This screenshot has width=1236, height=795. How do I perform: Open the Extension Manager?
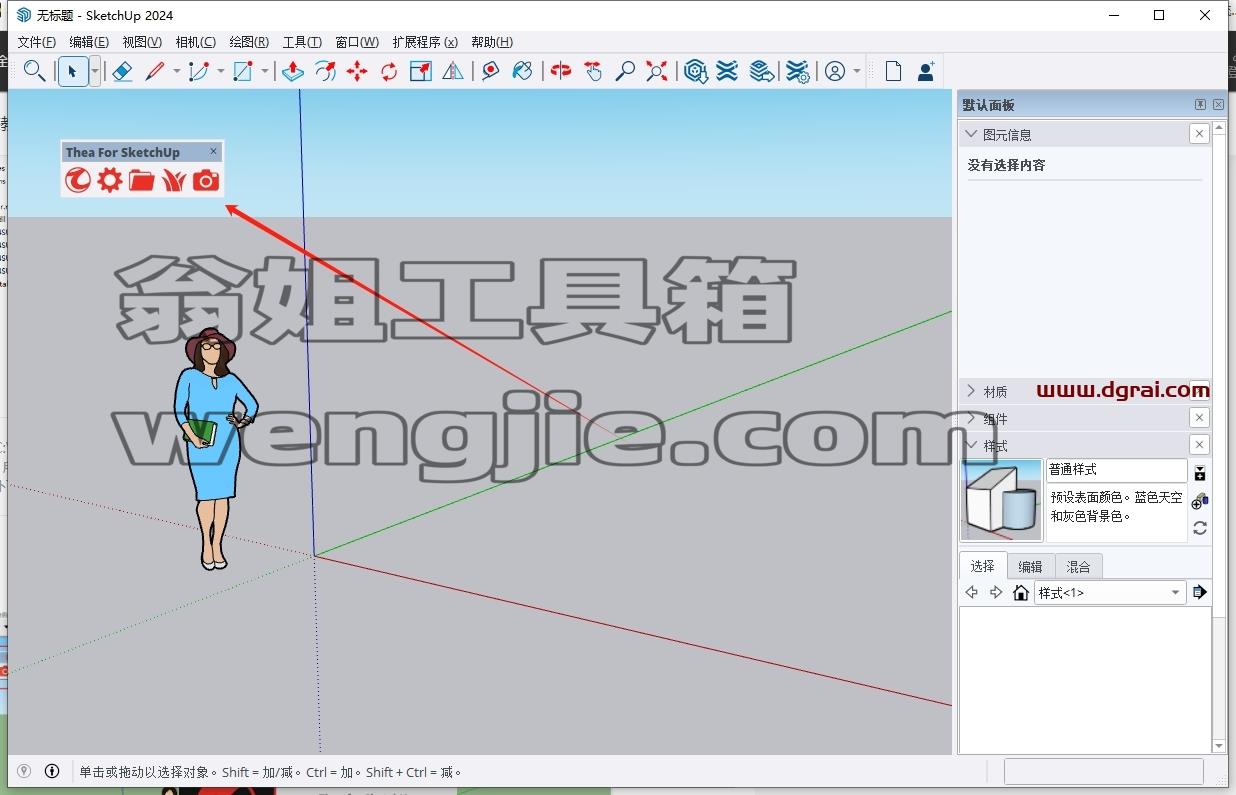coord(797,71)
